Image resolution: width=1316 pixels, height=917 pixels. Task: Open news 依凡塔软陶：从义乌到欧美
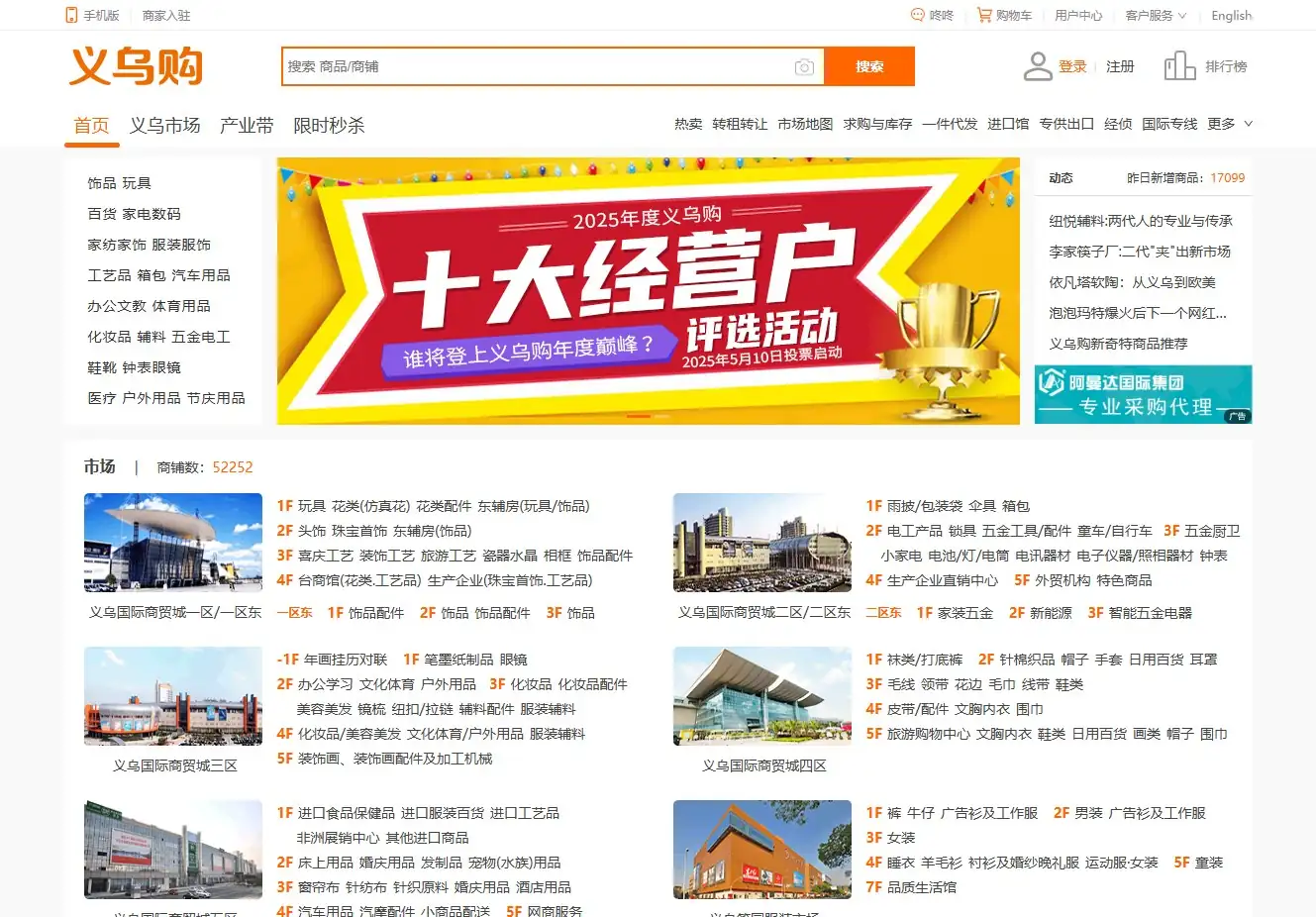pos(1132,282)
